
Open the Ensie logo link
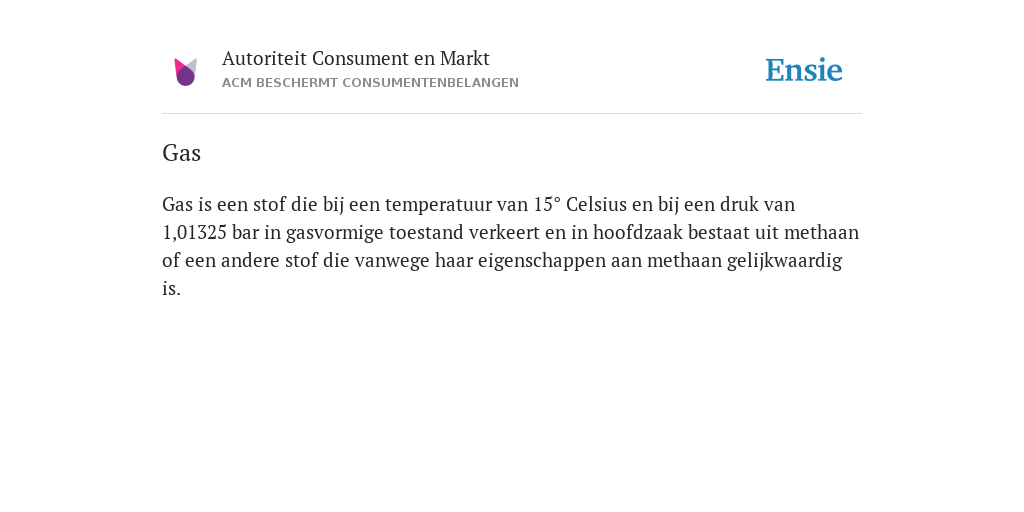[804, 70]
